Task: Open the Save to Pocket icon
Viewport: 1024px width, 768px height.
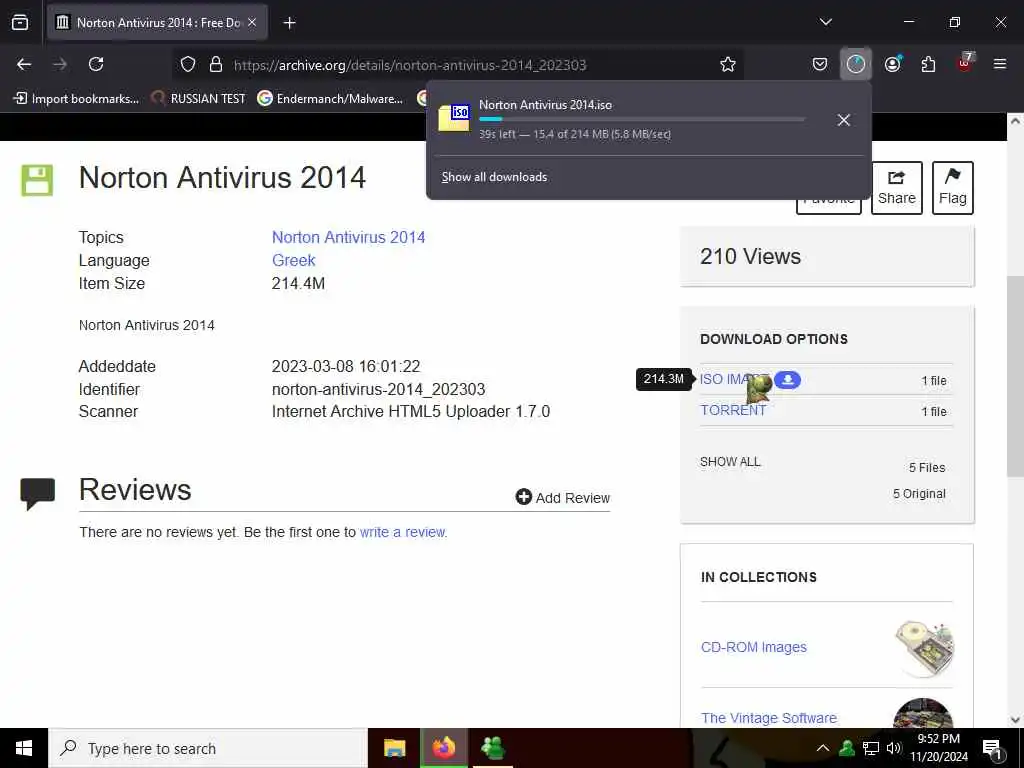Action: (820, 64)
